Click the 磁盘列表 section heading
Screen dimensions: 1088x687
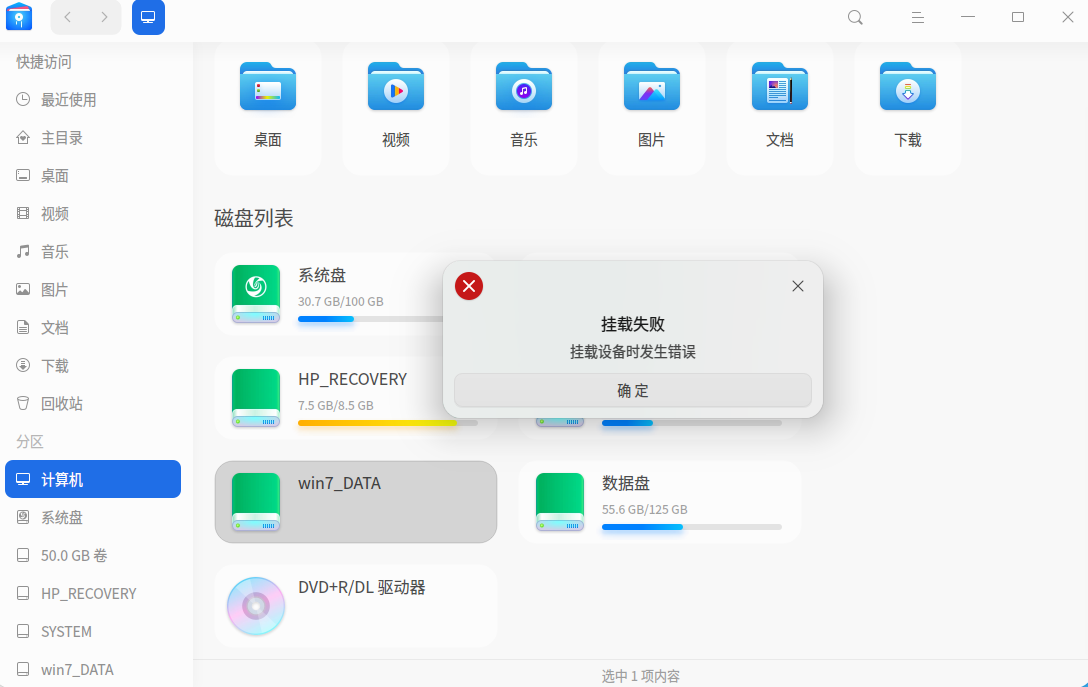point(254,219)
